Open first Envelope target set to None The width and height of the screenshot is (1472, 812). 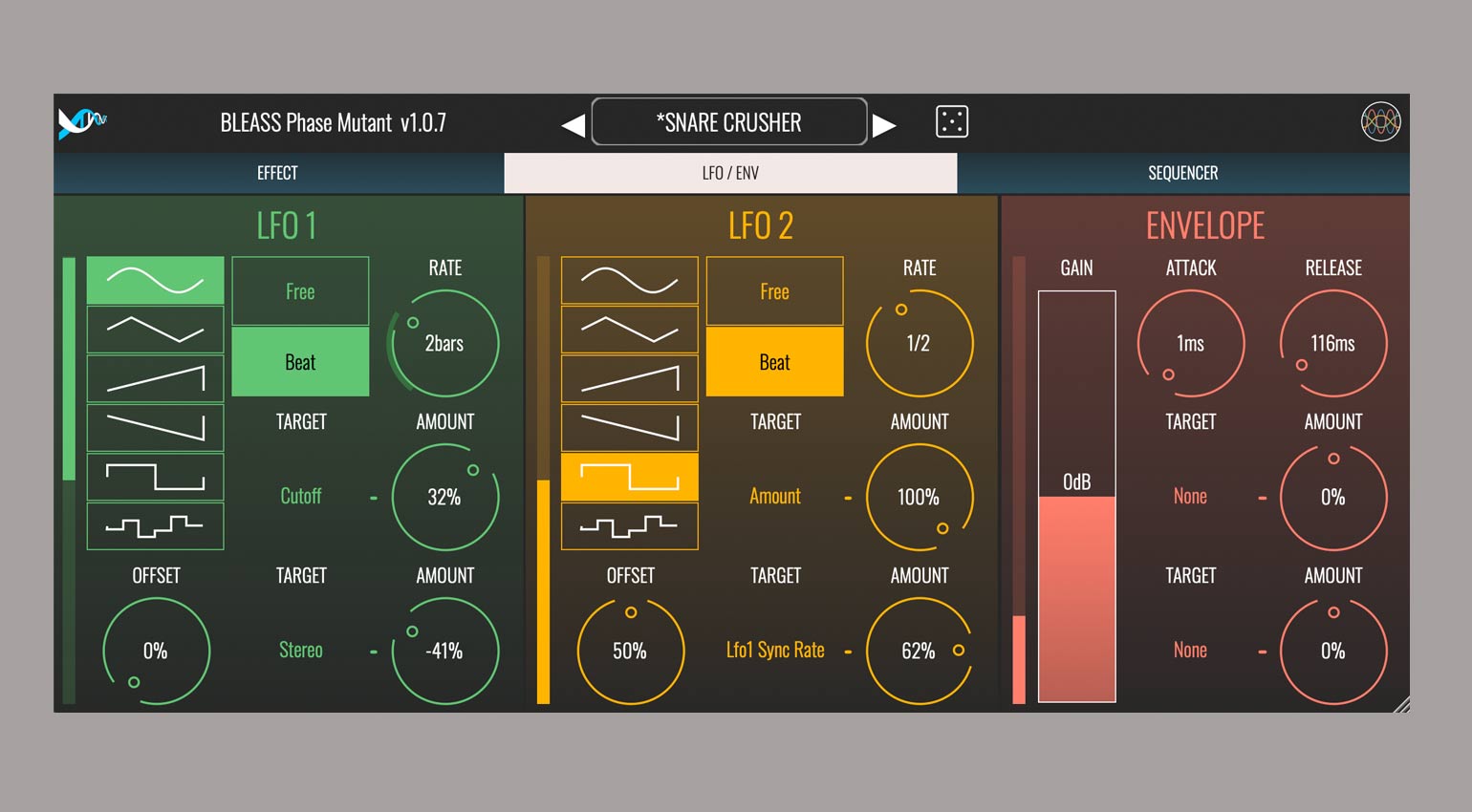[1190, 496]
